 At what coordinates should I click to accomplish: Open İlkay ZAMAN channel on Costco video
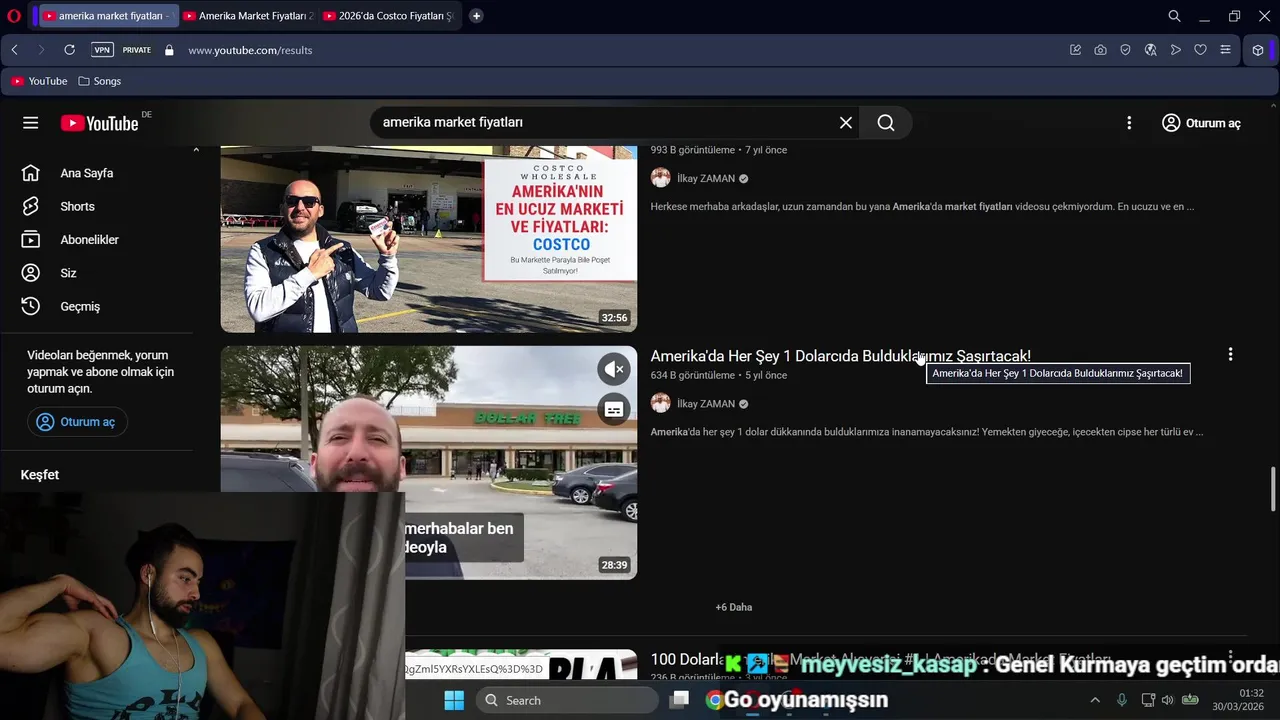[706, 178]
